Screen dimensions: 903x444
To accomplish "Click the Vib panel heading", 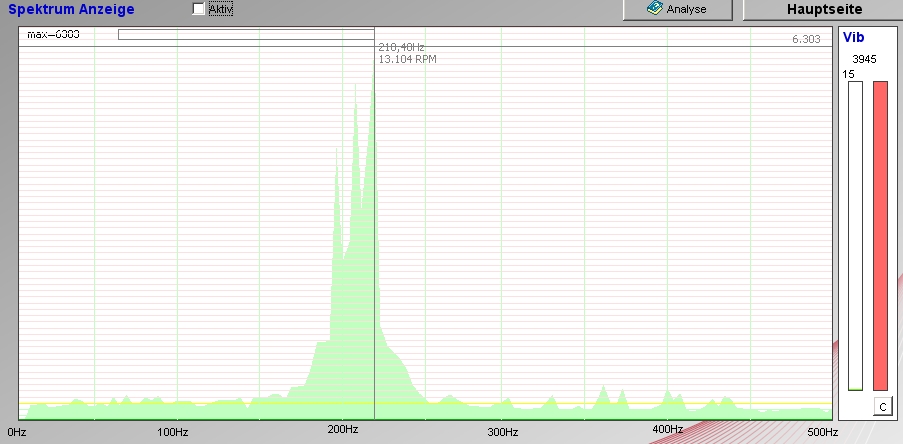I will tap(853, 37).
